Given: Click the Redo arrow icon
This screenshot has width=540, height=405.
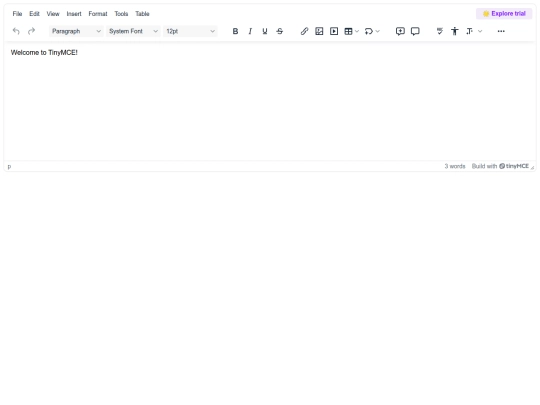Looking at the screenshot, I should pos(31,31).
